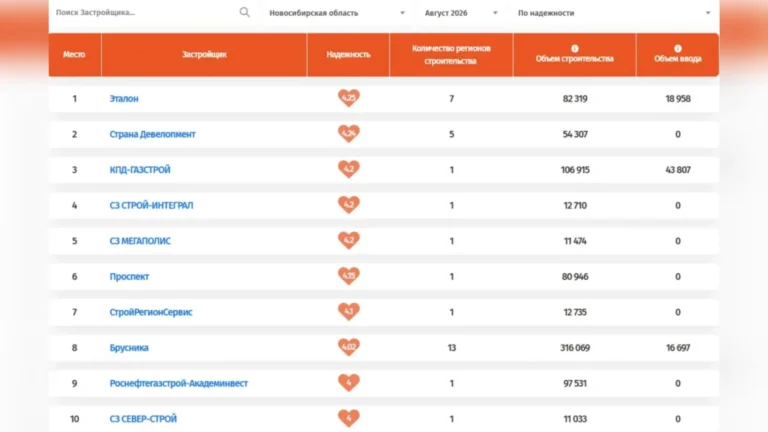The width and height of the screenshot is (768, 432).
Task: Click construction volume value 11 474
Action: pyautogui.click(x=575, y=241)
